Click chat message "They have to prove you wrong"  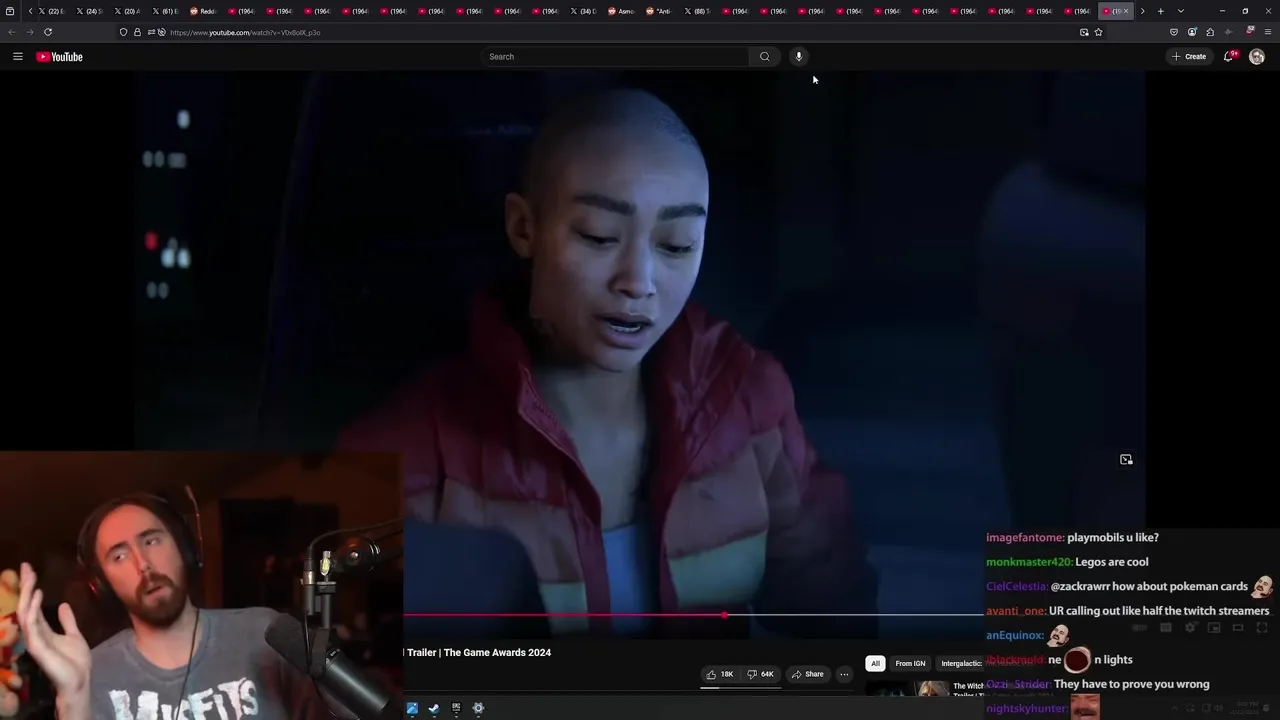click(1132, 684)
